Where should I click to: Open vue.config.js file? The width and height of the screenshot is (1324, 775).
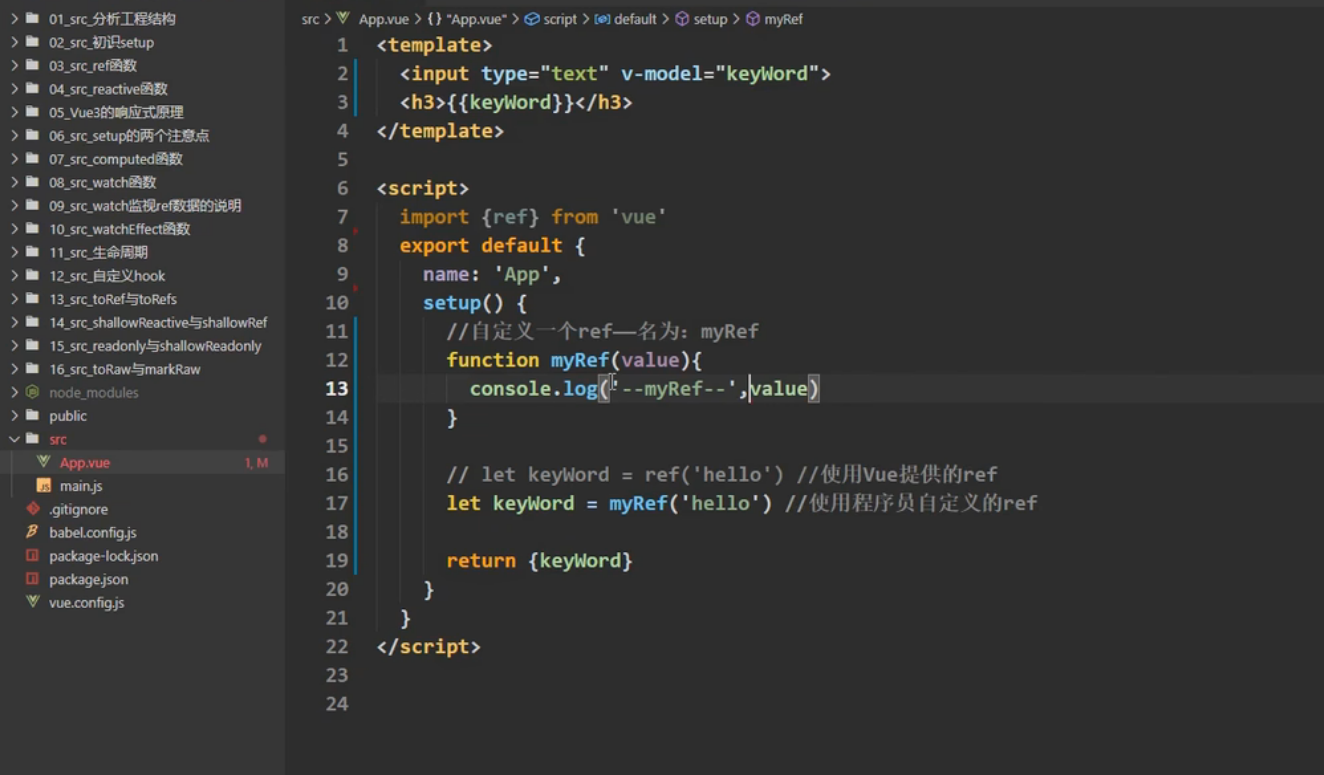[87, 602]
